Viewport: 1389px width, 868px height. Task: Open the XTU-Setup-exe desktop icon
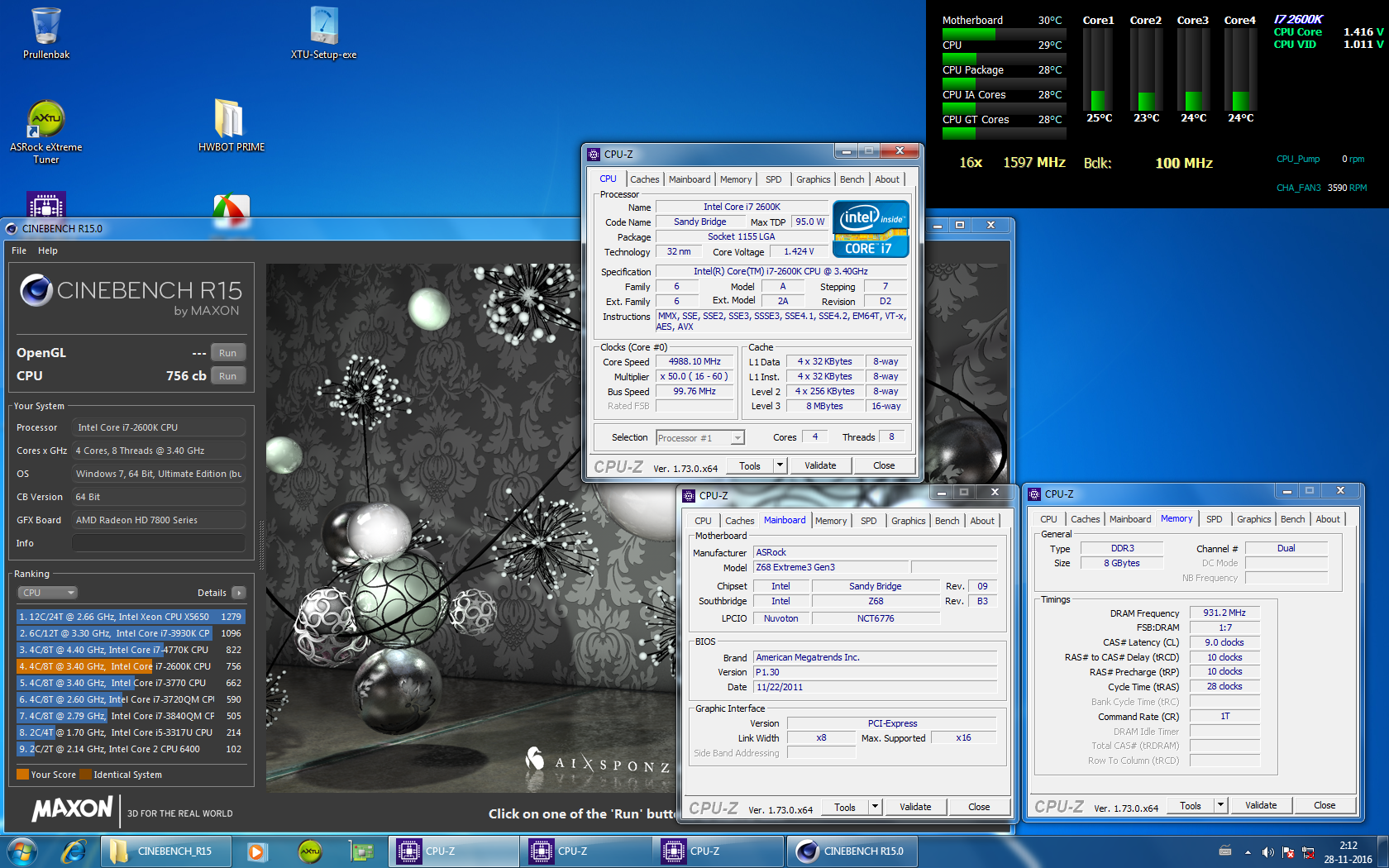323,33
